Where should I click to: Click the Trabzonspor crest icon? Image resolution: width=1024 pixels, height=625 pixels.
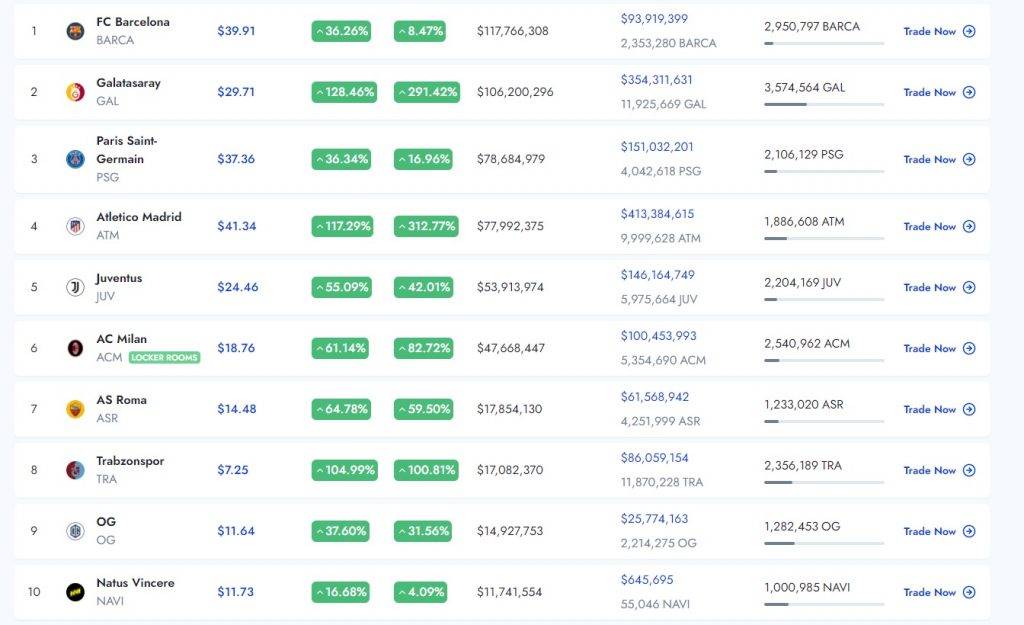pos(75,470)
